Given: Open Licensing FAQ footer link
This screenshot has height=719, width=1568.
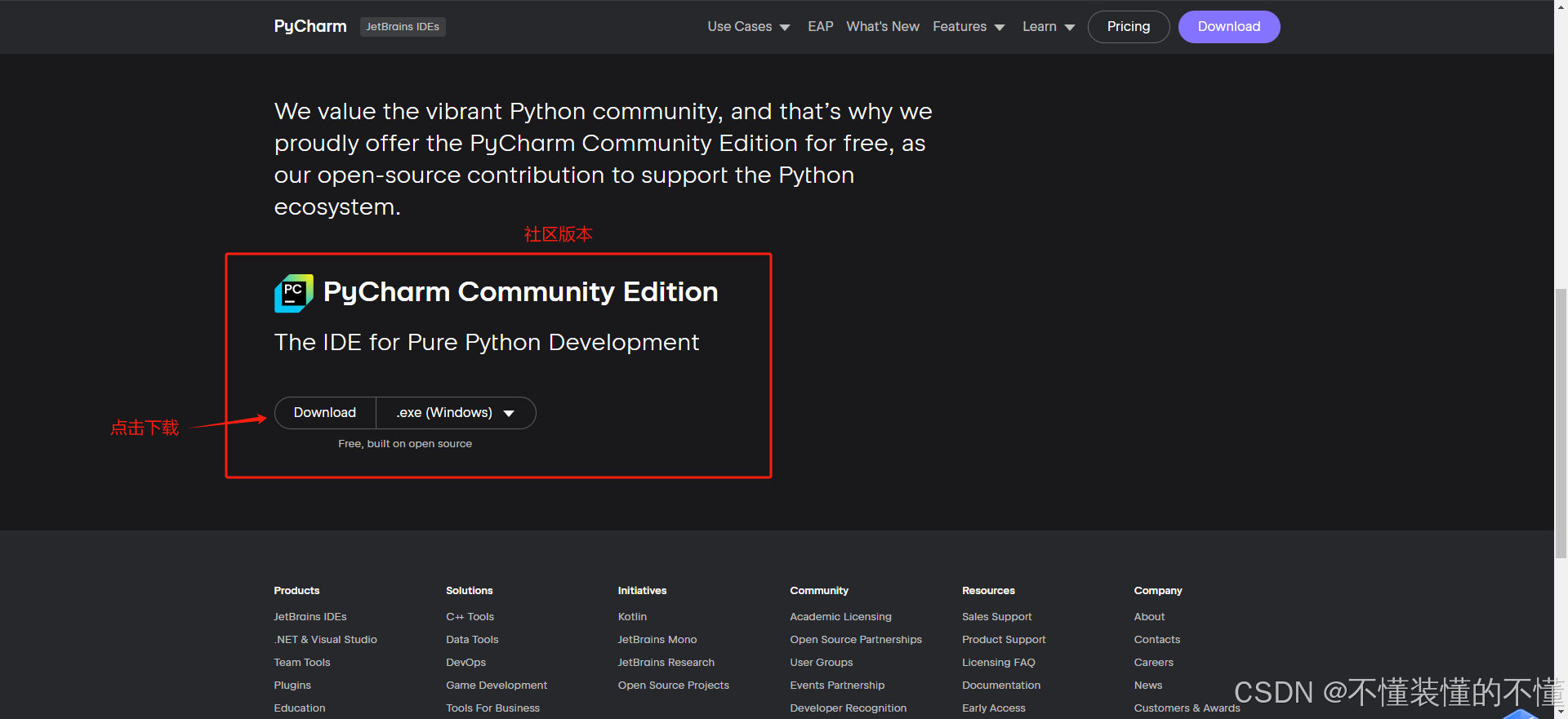Looking at the screenshot, I should tap(999, 663).
